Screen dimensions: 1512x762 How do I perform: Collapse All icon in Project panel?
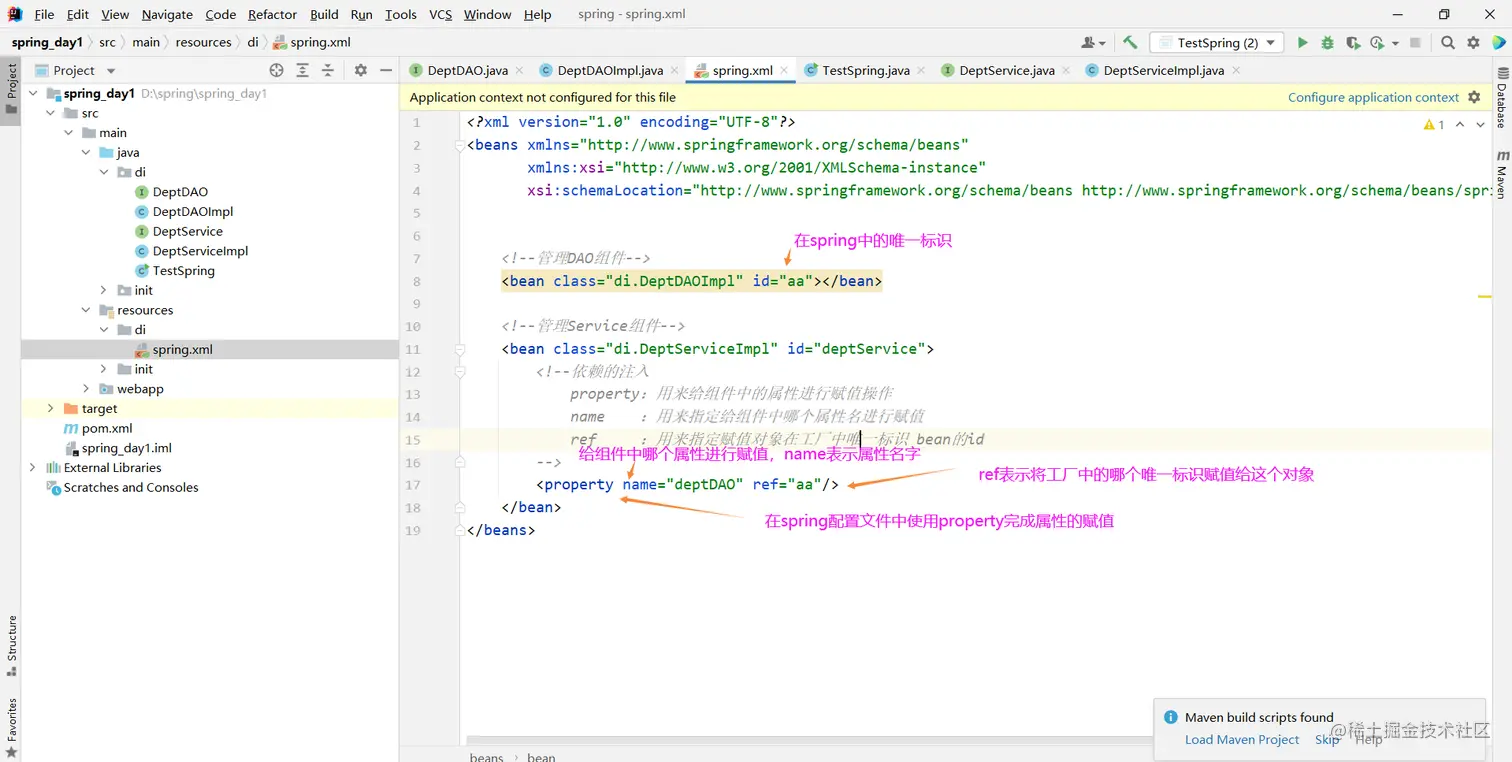point(328,70)
